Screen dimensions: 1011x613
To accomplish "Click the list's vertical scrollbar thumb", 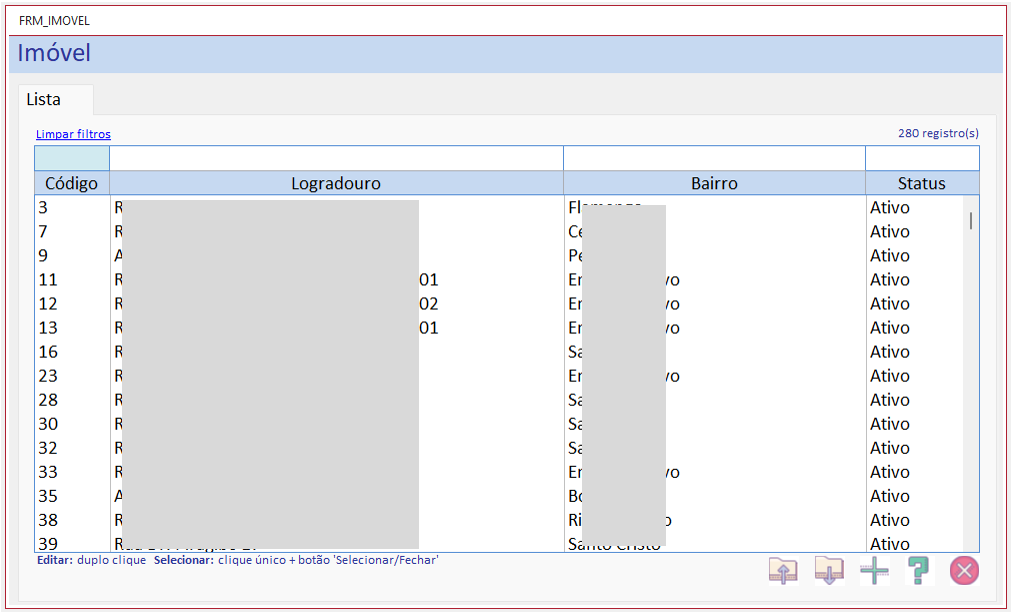I will [970, 221].
